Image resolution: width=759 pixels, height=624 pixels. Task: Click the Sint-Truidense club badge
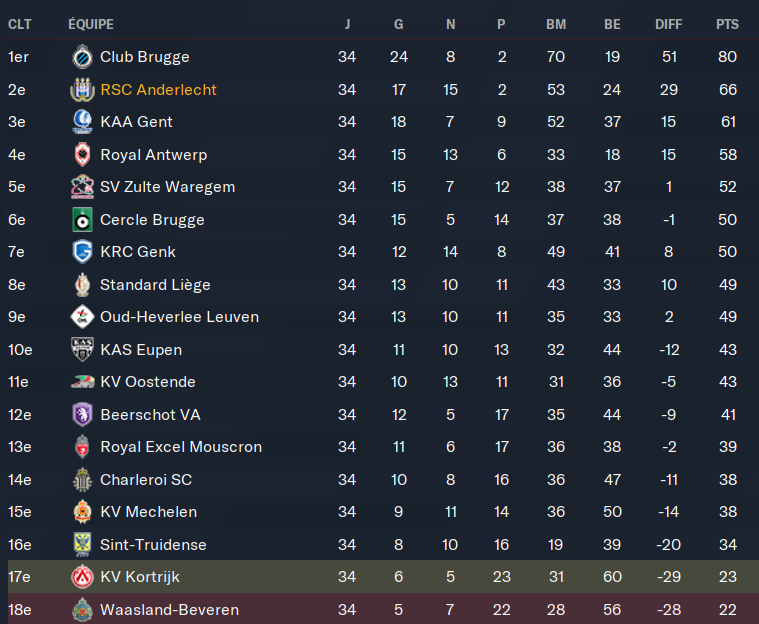81,545
